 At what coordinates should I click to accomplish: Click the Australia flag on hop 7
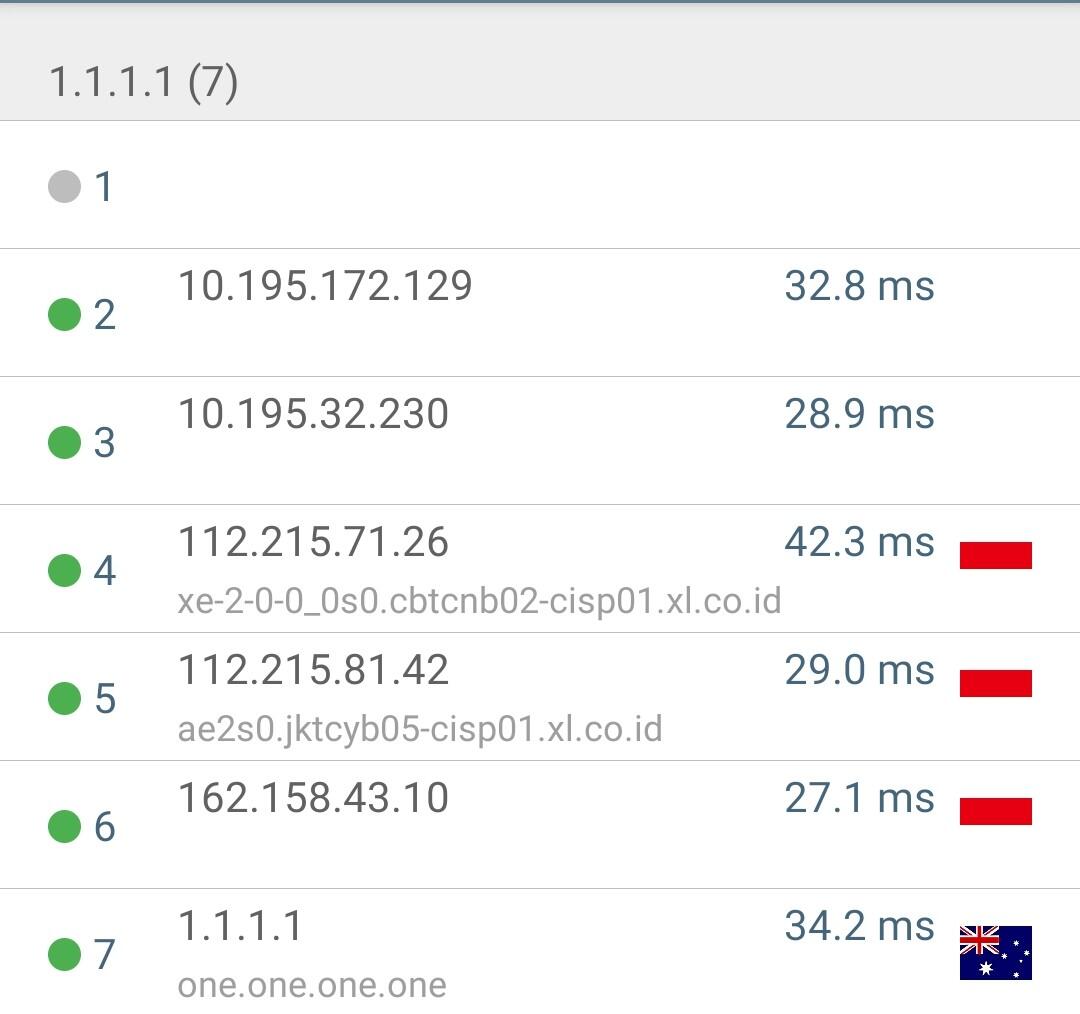995,953
